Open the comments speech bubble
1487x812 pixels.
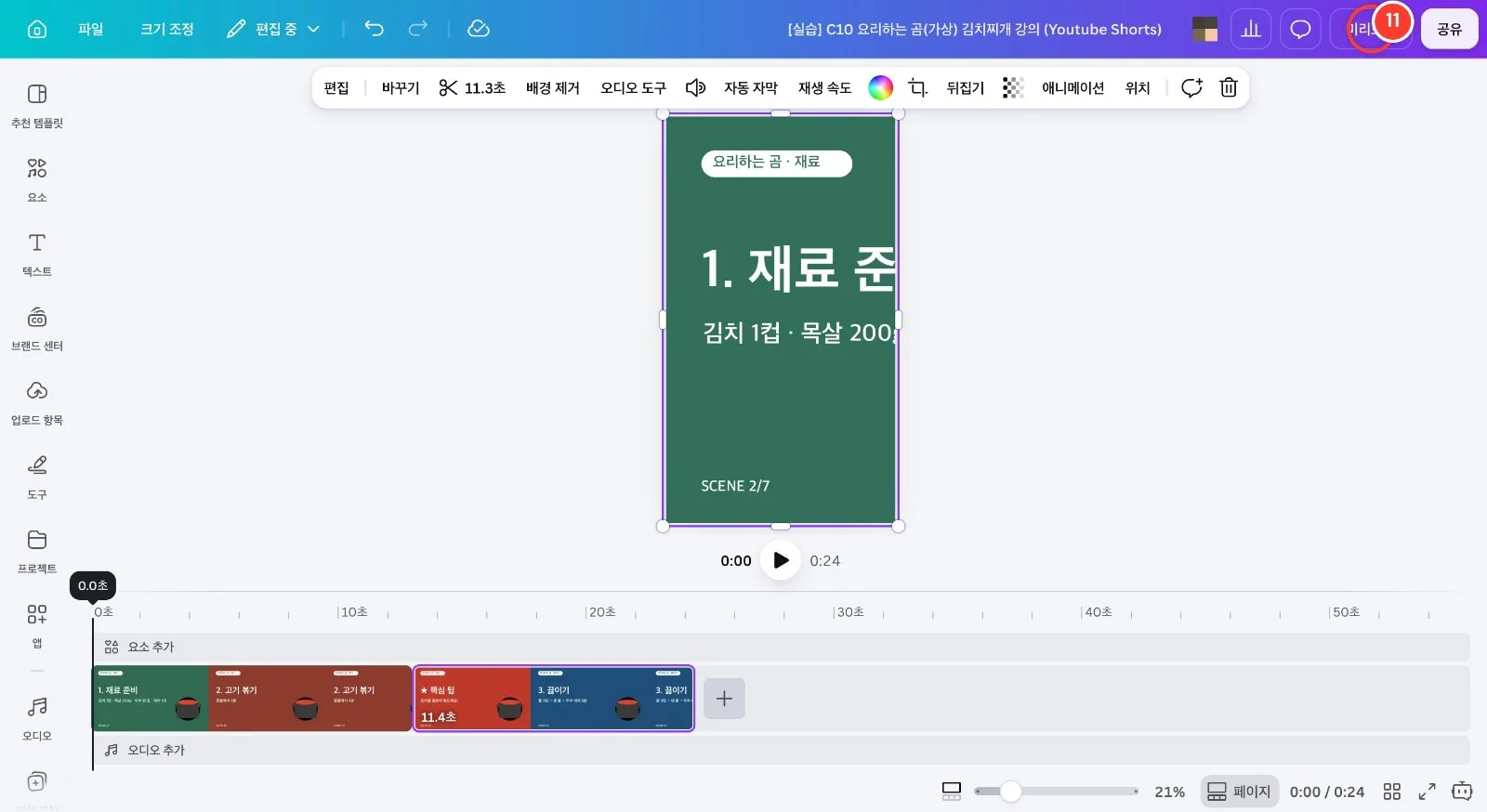[1300, 29]
